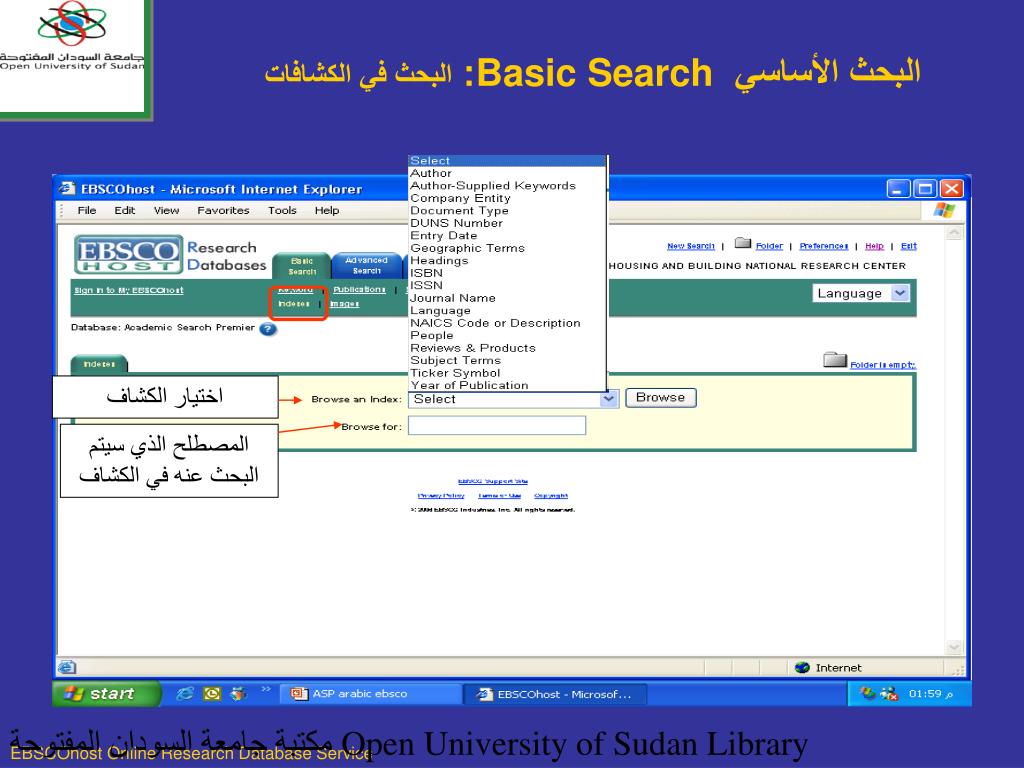Choose Author from the index list

click(x=507, y=173)
